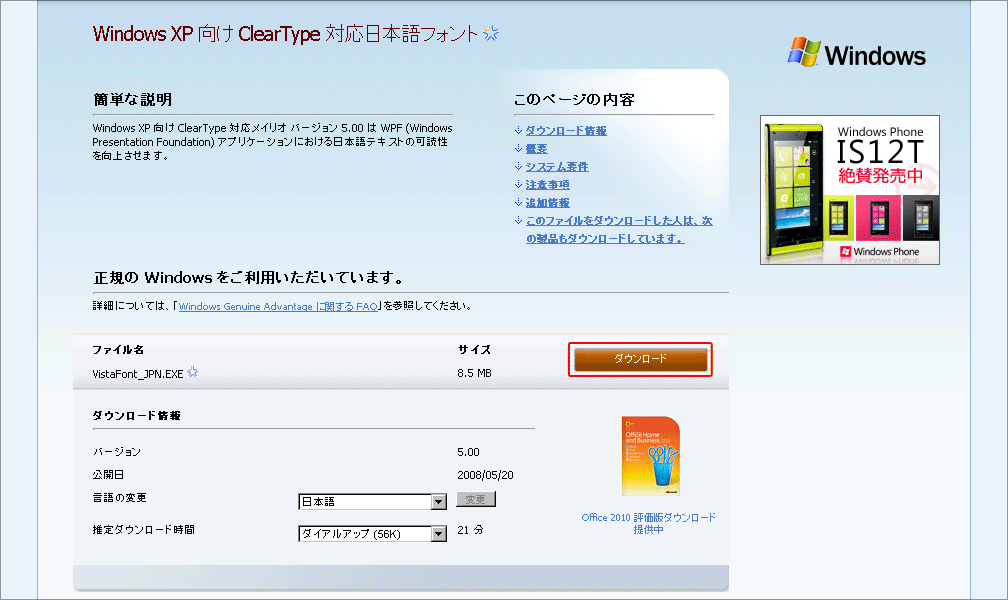Click the arrow icon before ダウンロード情報 link
1008x600 pixels.
click(518, 131)
